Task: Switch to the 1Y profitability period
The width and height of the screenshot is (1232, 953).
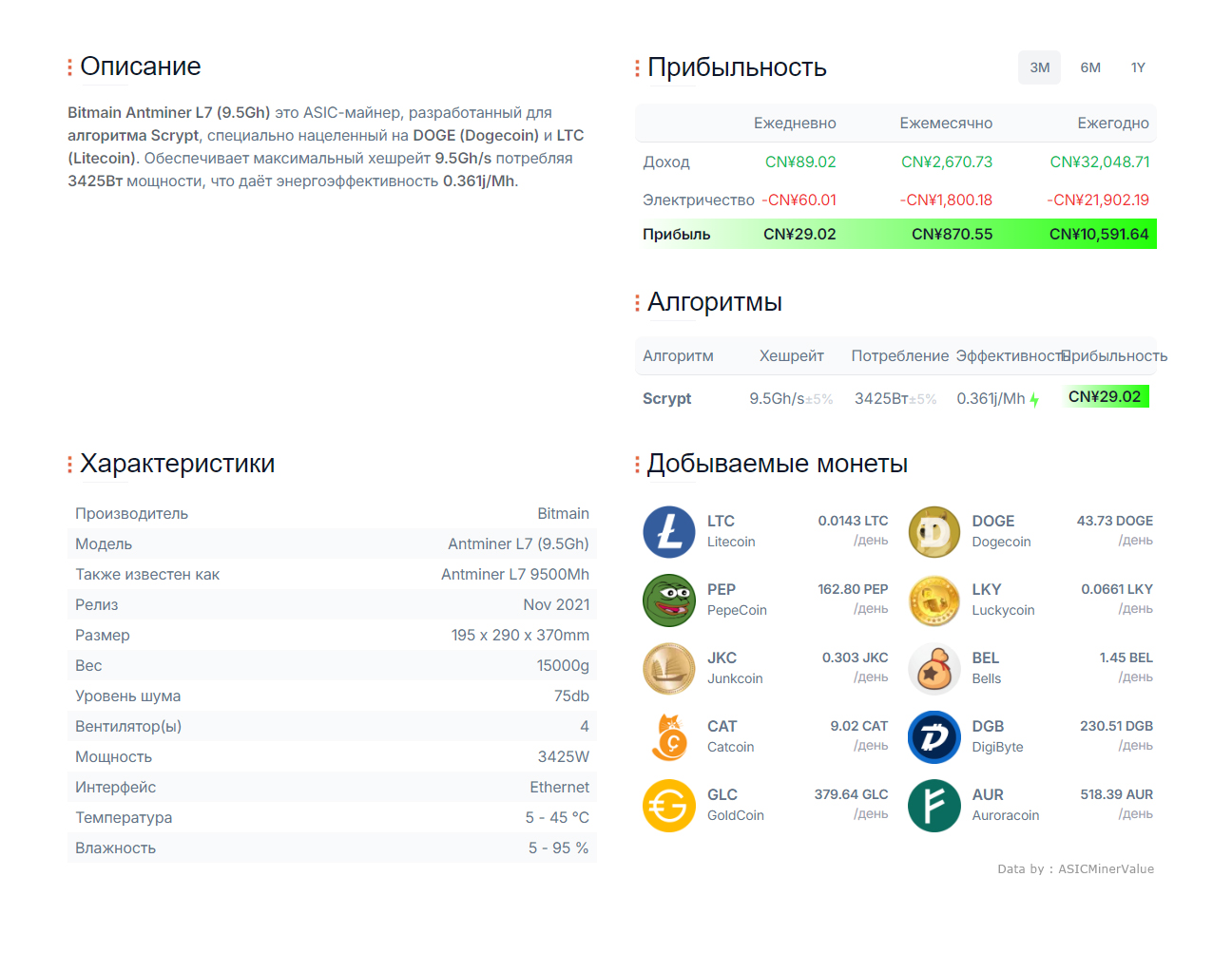Action: pyautogui.click(x=1138, y=67)
